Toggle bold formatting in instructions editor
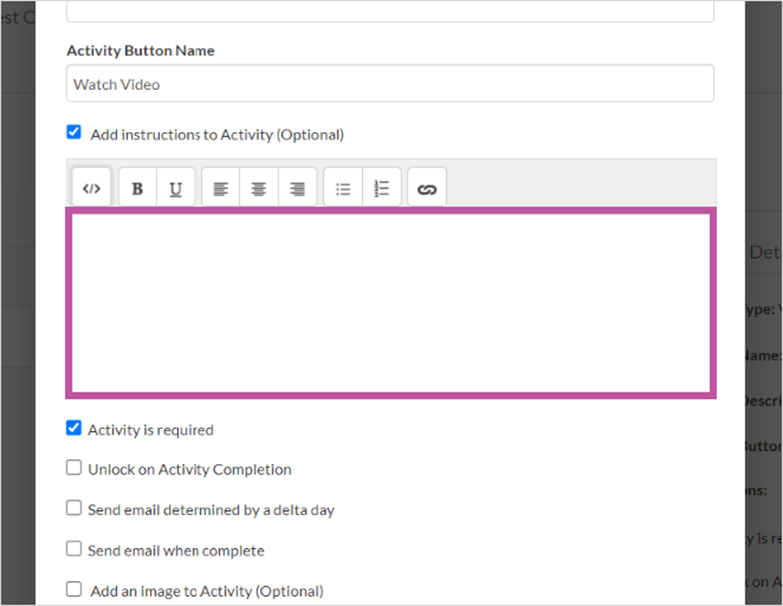Viewport: 783px width, 606px height. tap(137, 189)
